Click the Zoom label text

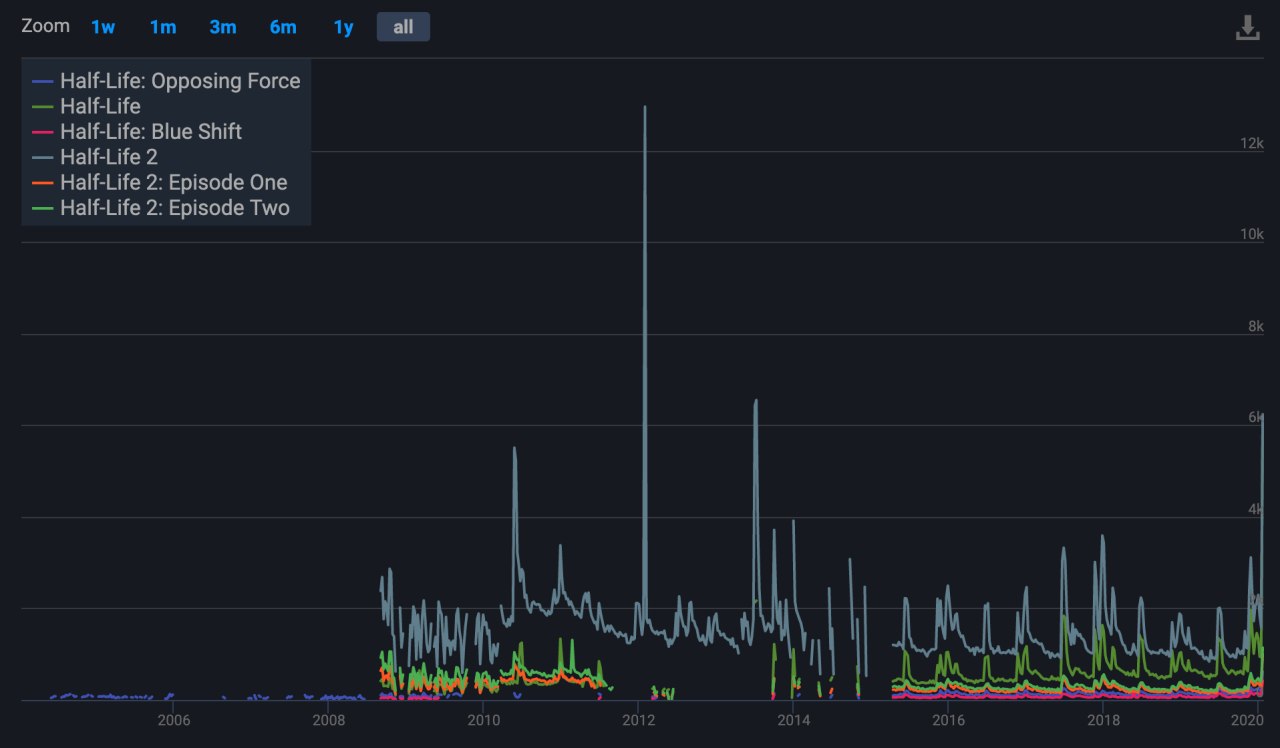point(46,26)
